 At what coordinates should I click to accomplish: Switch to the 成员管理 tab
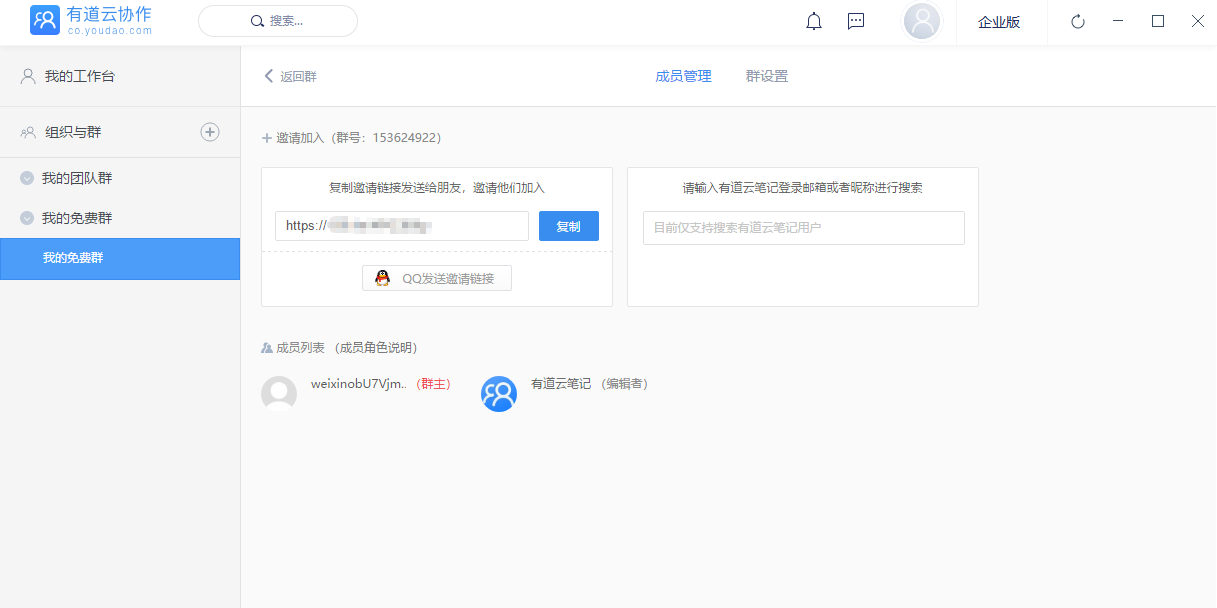point(683,76)
